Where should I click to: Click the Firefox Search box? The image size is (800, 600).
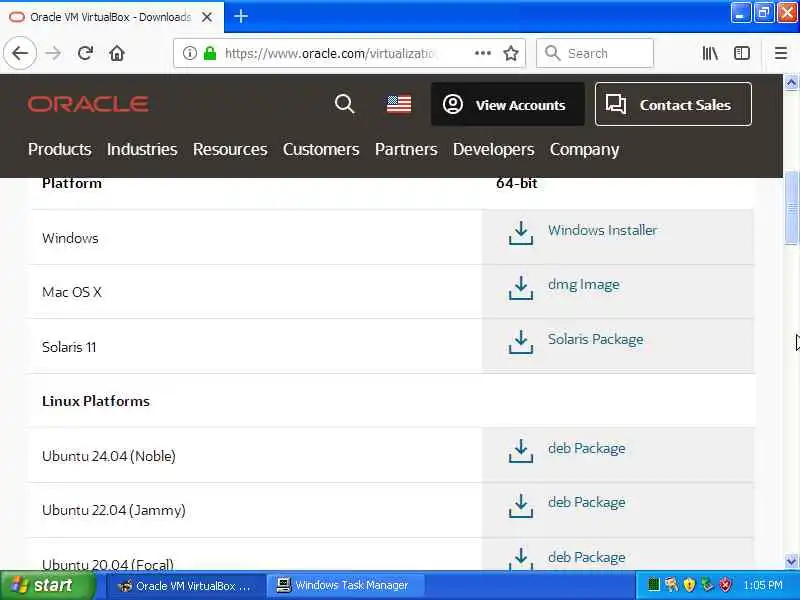click(x=595, y=53)
